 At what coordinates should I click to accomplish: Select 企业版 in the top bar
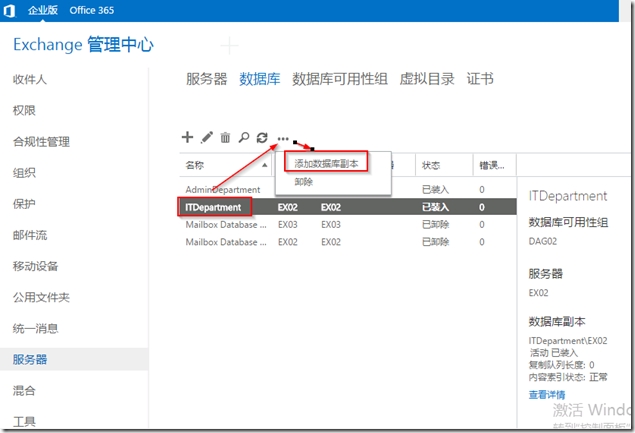click(43, 10)
